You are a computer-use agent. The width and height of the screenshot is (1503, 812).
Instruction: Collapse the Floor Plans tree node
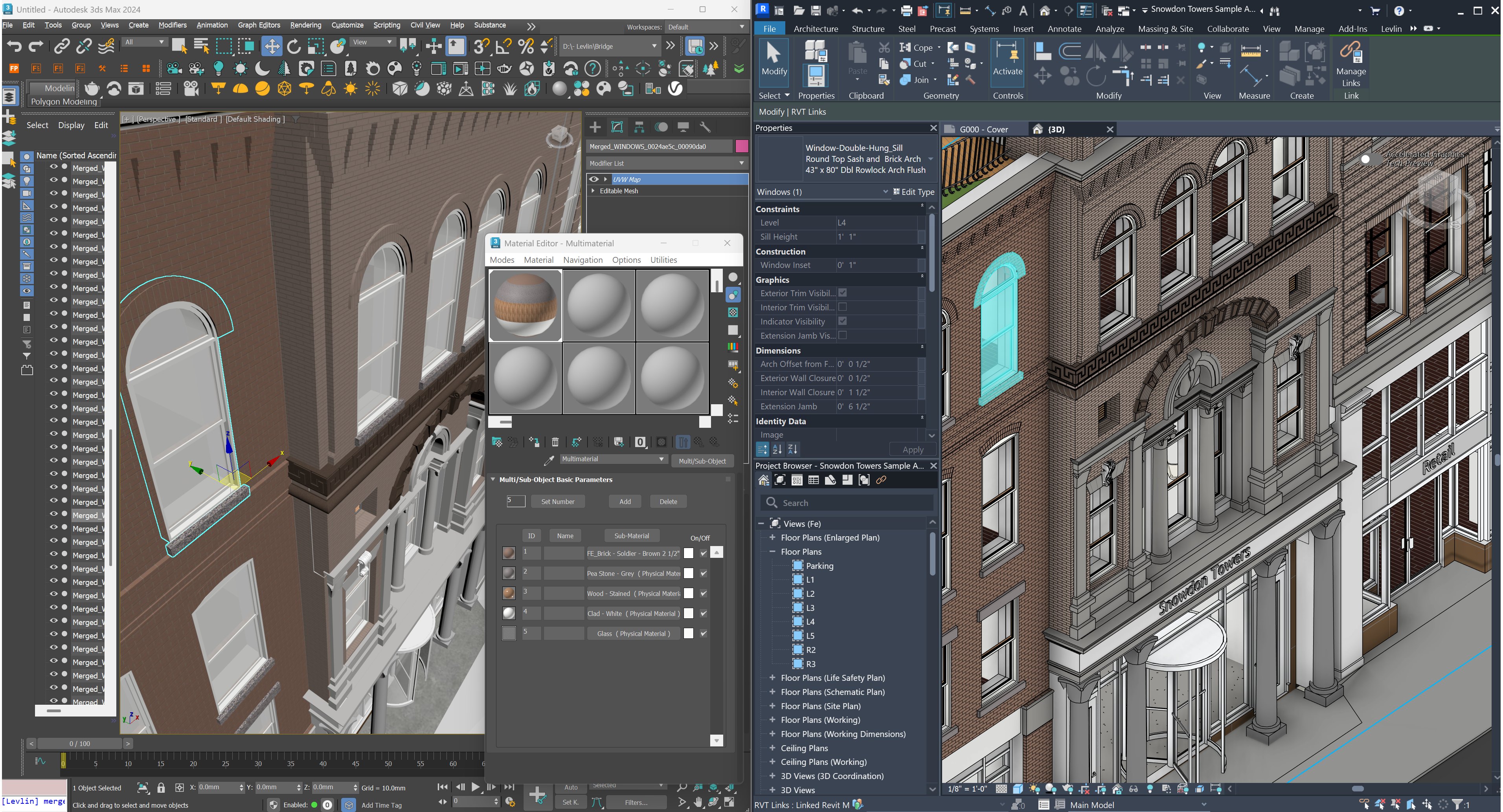(772, 551)
